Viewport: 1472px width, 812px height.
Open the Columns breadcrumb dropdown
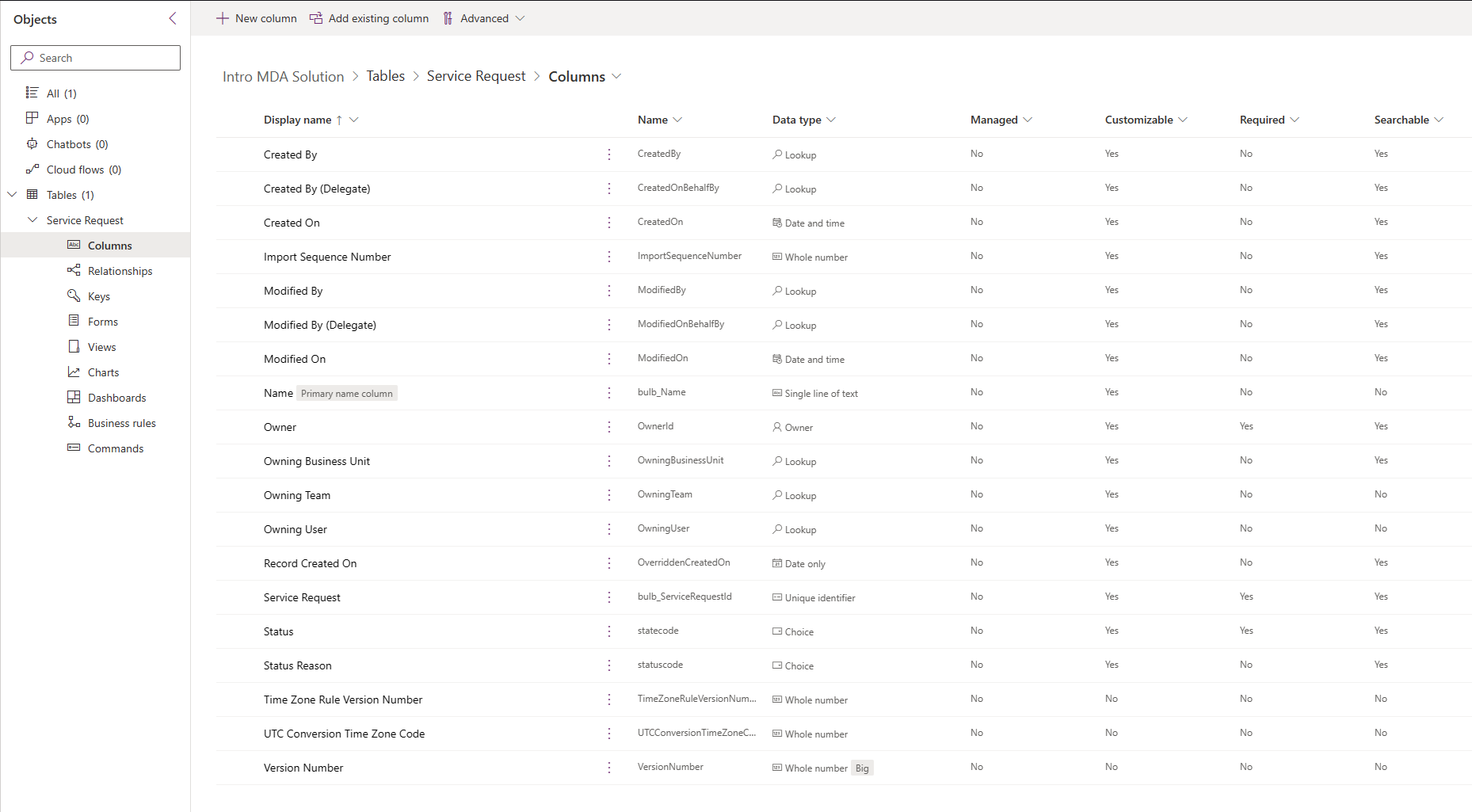[x=616, y=76]
